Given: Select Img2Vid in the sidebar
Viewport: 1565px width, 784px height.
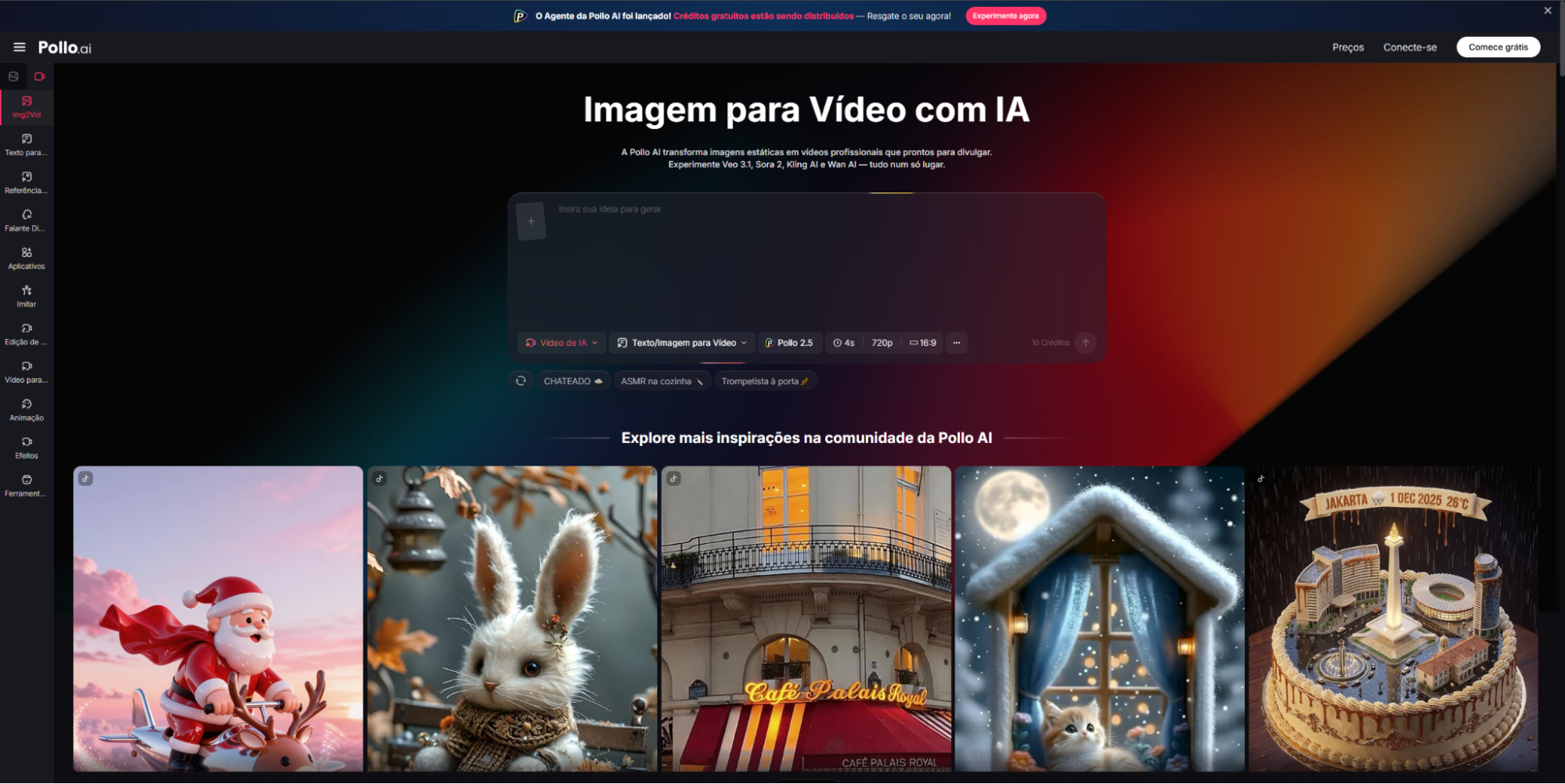Looking at the screenshot, I should (27, 107).
